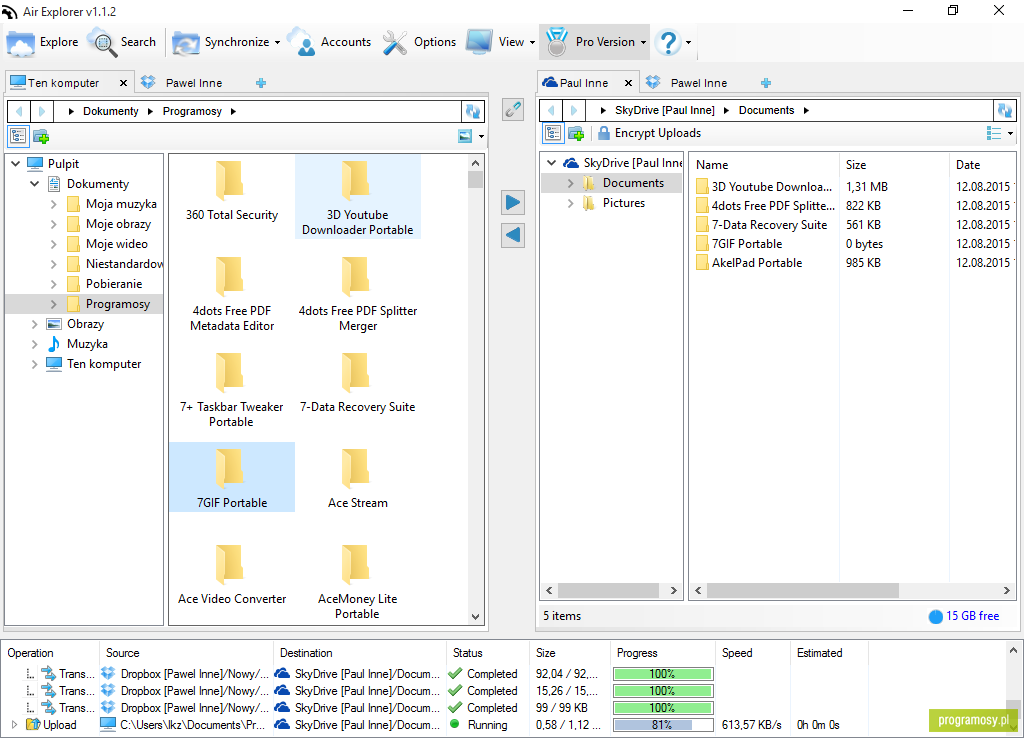Image resolution: width=1024 pixels, height=738 pixels.
Task: Switch to the Paul Inne tab
Action: 584,83
